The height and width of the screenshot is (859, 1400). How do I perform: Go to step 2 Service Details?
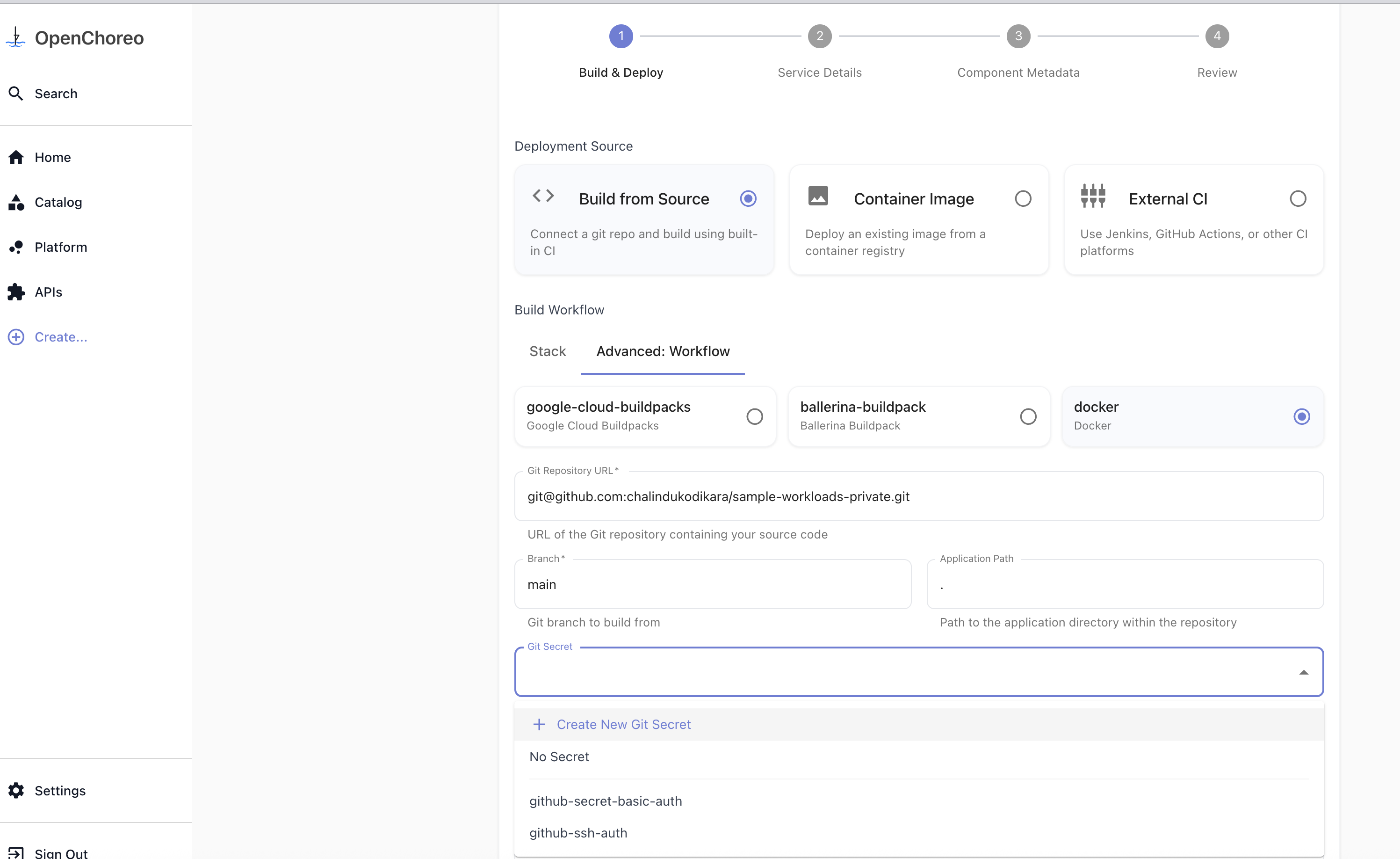[819, 36]
